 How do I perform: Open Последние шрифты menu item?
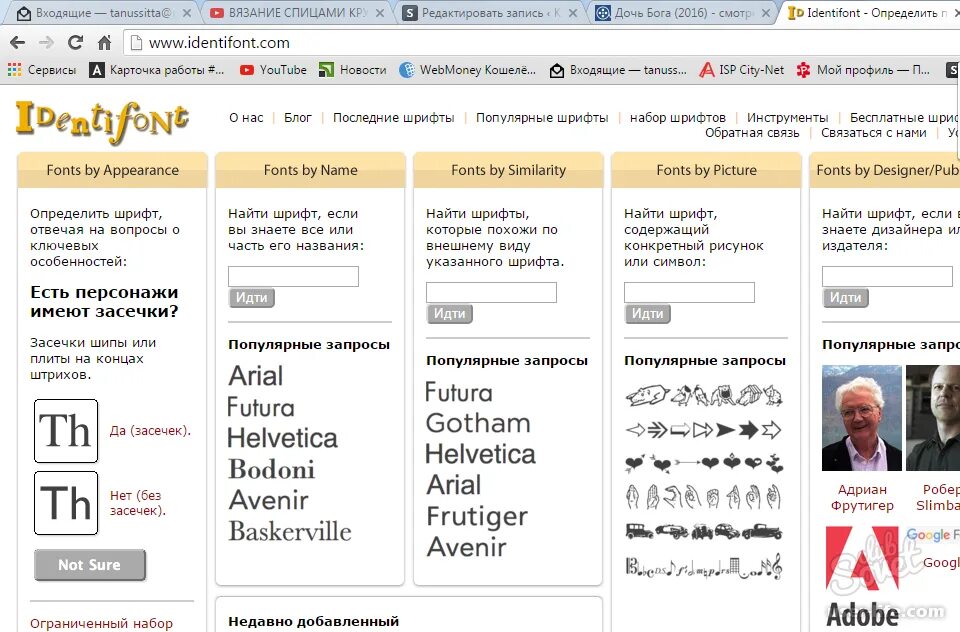394,118
